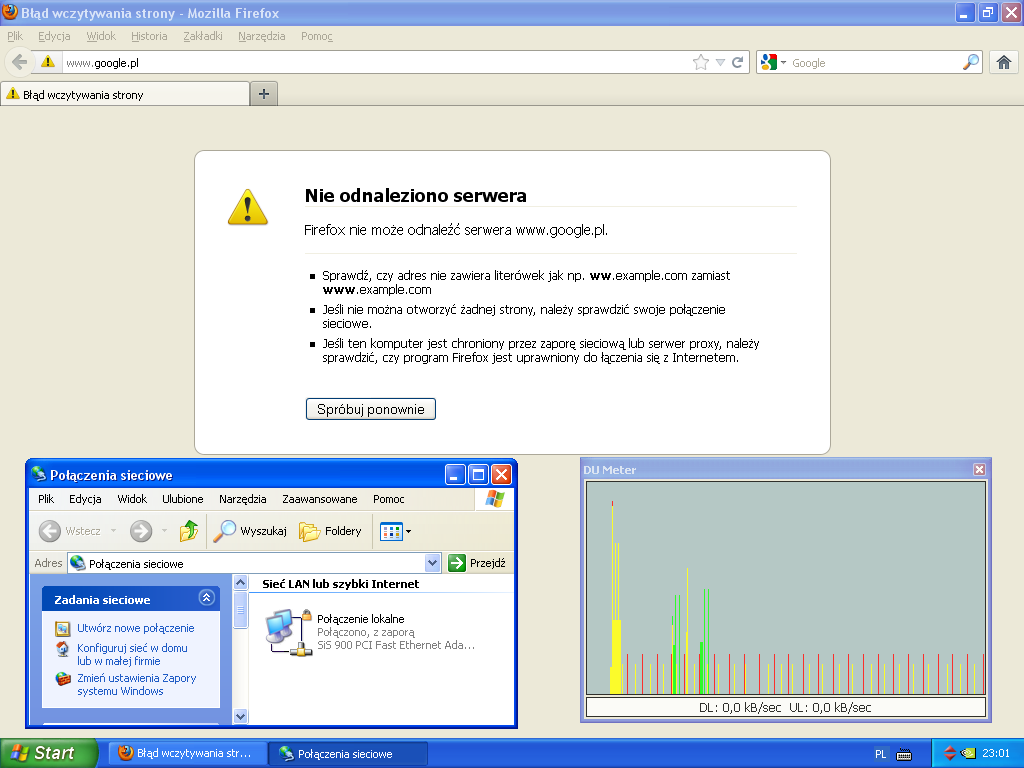The width and height of the screenshot is (1024, 768).
Task: Switch to Firefox taskbar button
Action: 187,753
